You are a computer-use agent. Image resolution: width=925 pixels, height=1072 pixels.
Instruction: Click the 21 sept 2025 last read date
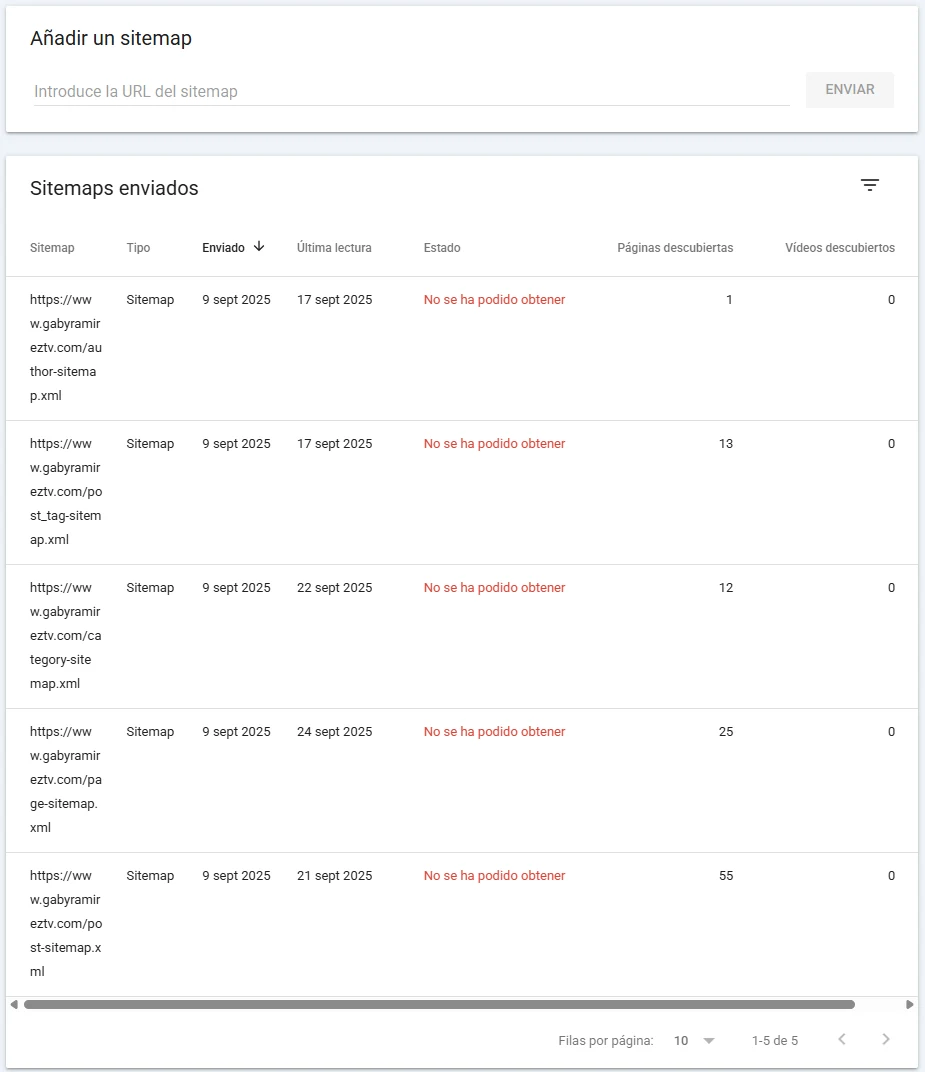click(x=334, y=876)
